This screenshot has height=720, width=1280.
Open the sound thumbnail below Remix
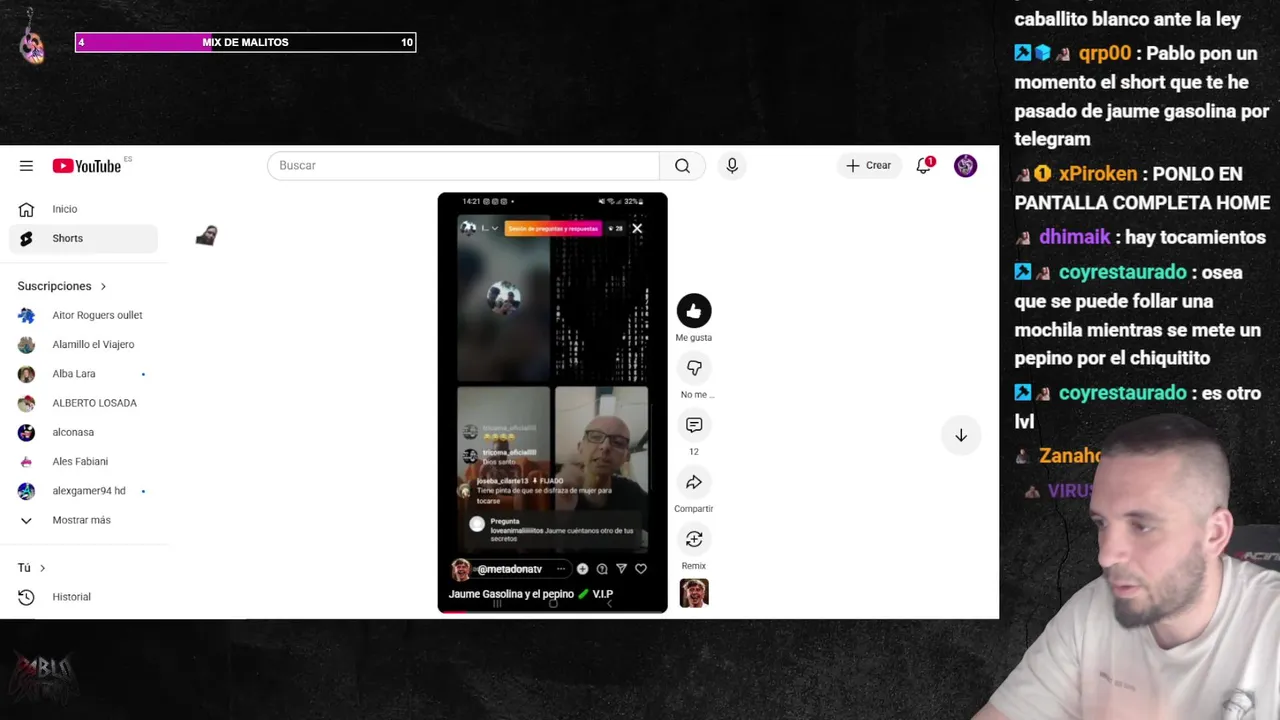point(694,593)
